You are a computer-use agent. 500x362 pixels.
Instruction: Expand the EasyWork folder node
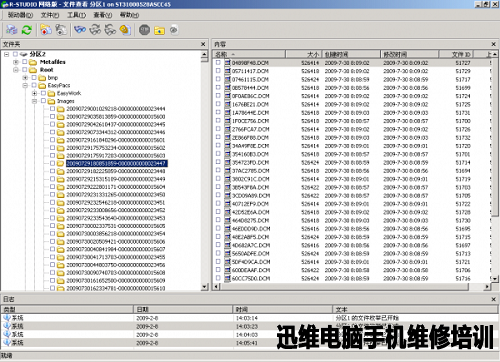tap(34, 93)
